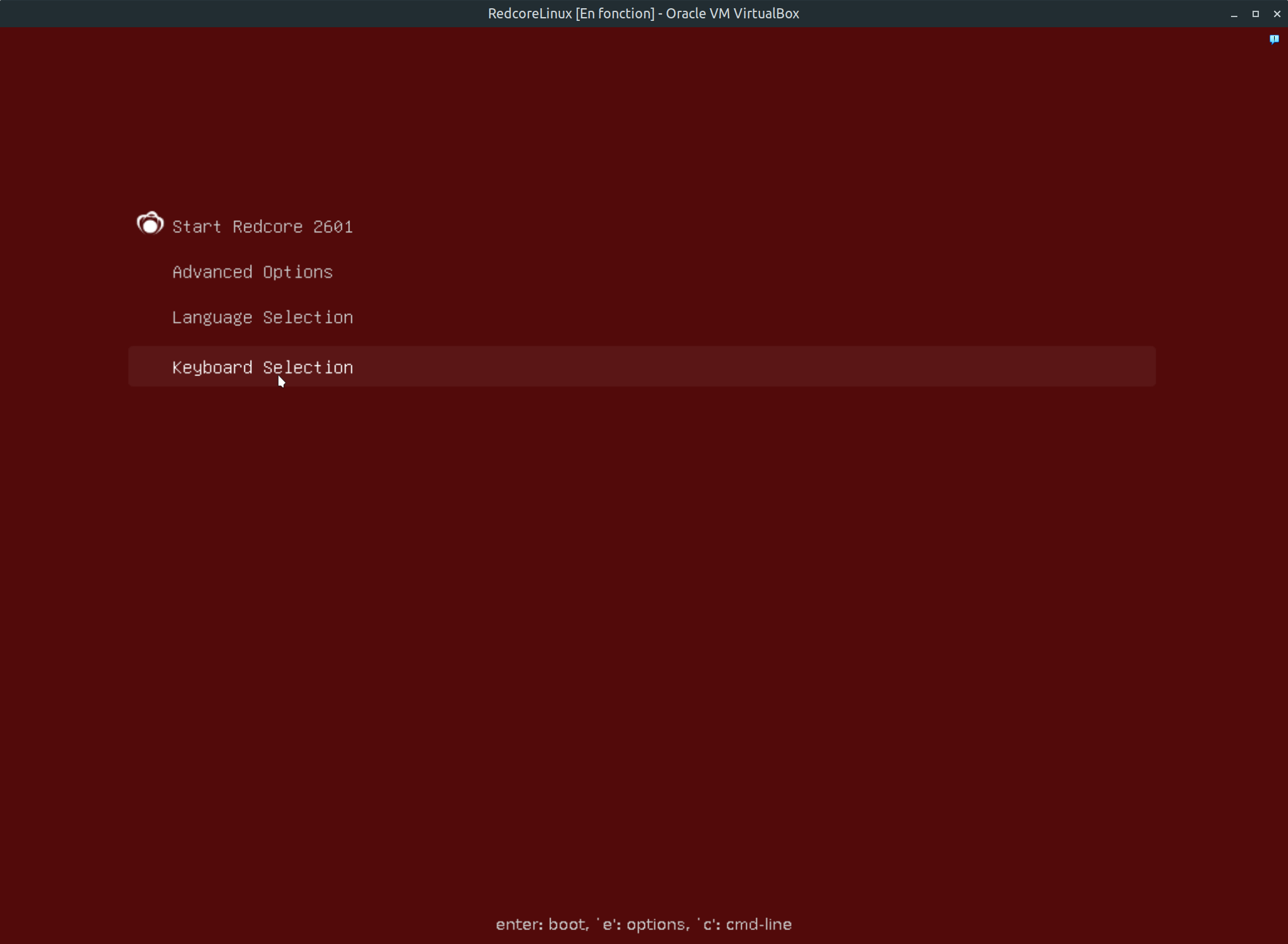Select the Start Redcore 2601 boot entry
The height and width of the screenshot is (944, 1288).
coord(262,227)
